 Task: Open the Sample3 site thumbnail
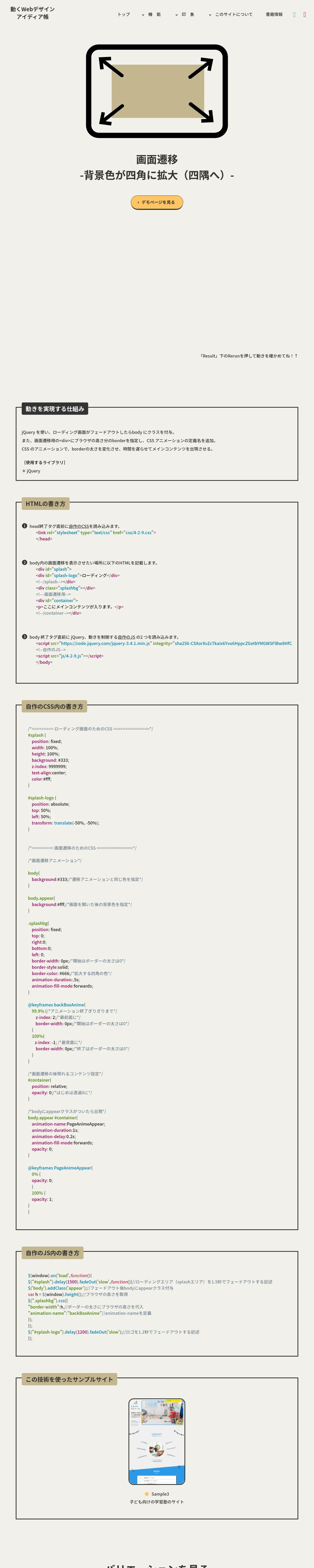[157, 1442]
